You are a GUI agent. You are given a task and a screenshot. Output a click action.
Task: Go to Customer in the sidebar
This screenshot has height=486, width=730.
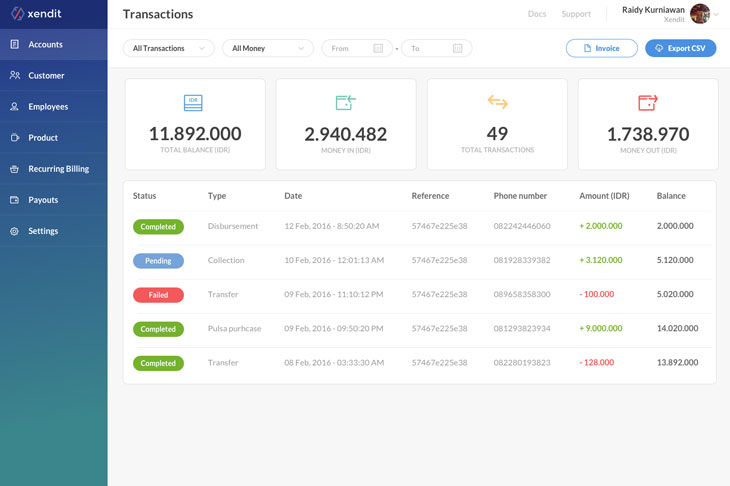click(x=46, y=76)
